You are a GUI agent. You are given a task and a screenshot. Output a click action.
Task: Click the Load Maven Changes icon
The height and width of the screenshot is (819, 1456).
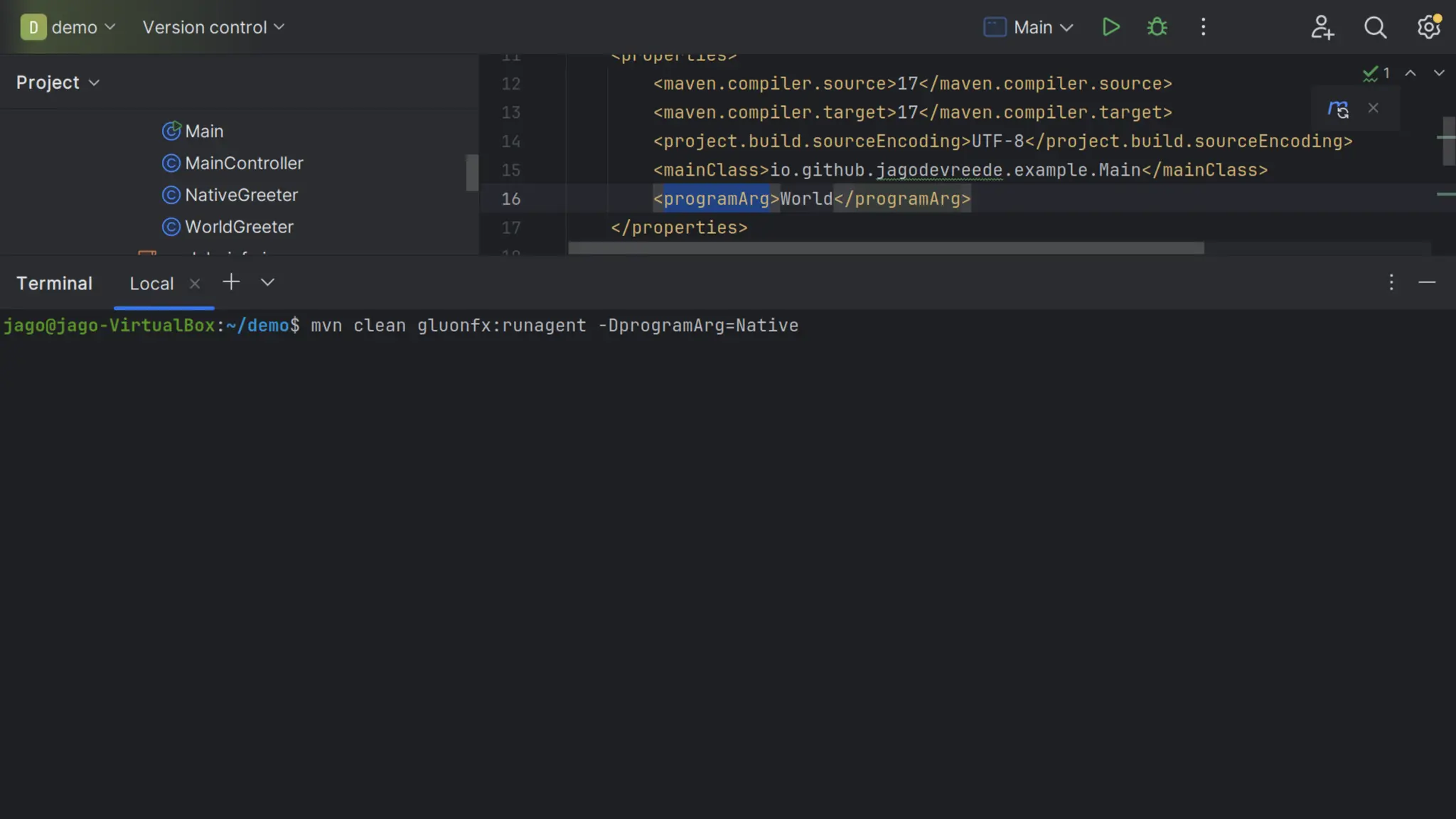click(1338, 109)
